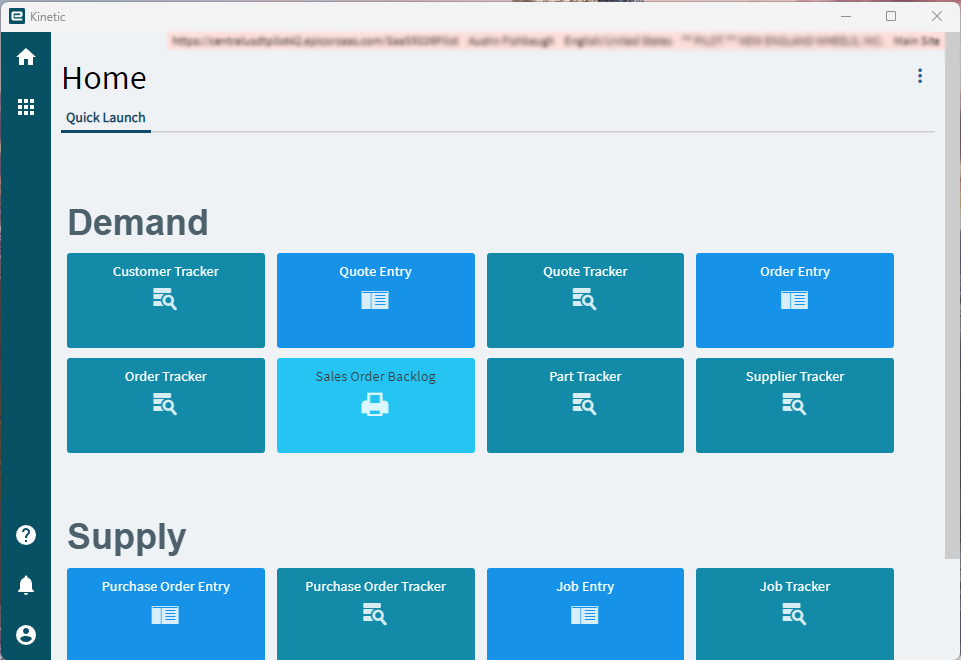The width and height of the screenshot is (961, 660).
Task: Launch the Job Entry tile
Action: pos(585,614)
